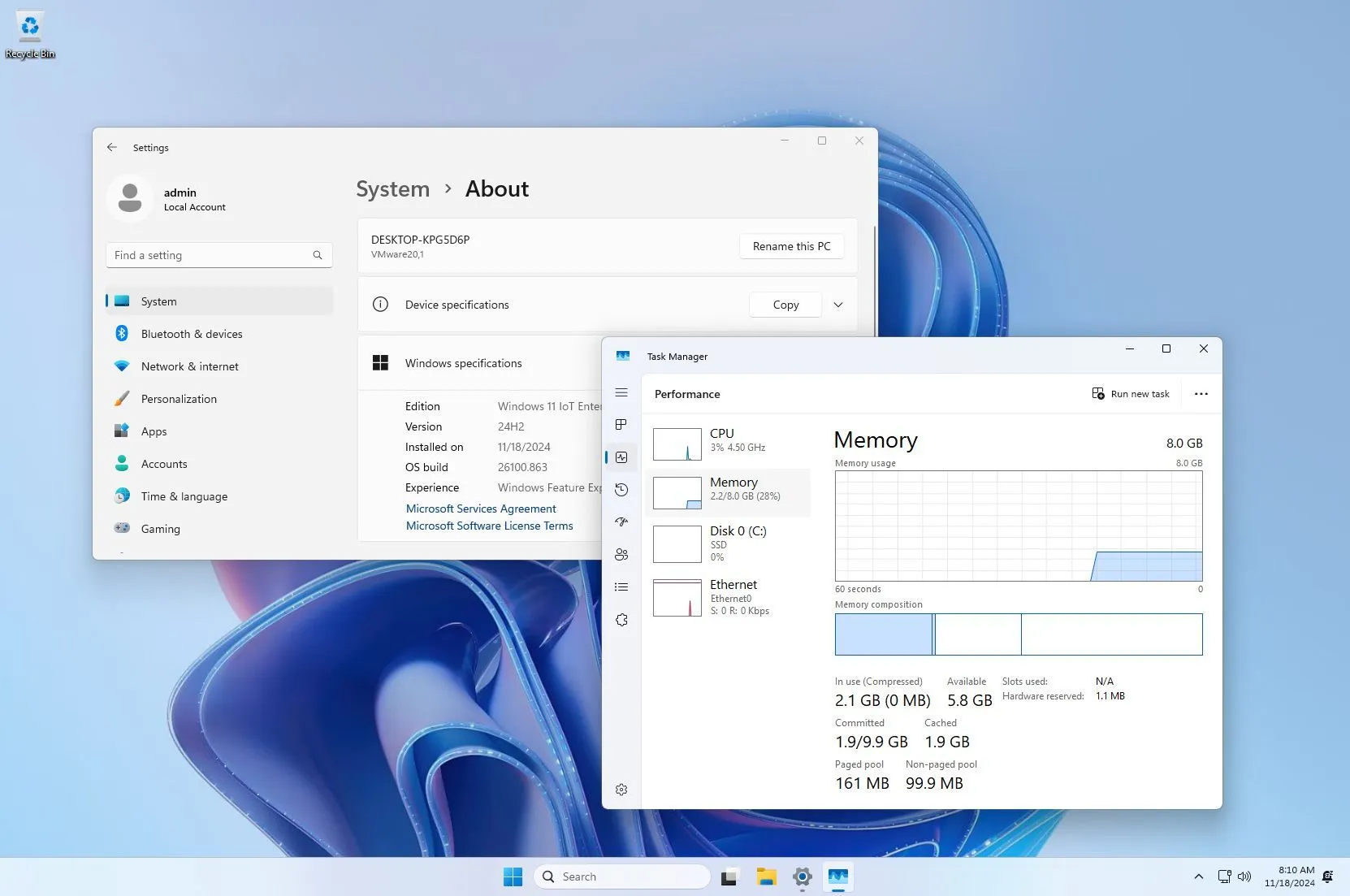The height and width of the screenshot is (896, 1350).
Task: Open Startup apps page in Task Manager
Action: click(621, 522)
